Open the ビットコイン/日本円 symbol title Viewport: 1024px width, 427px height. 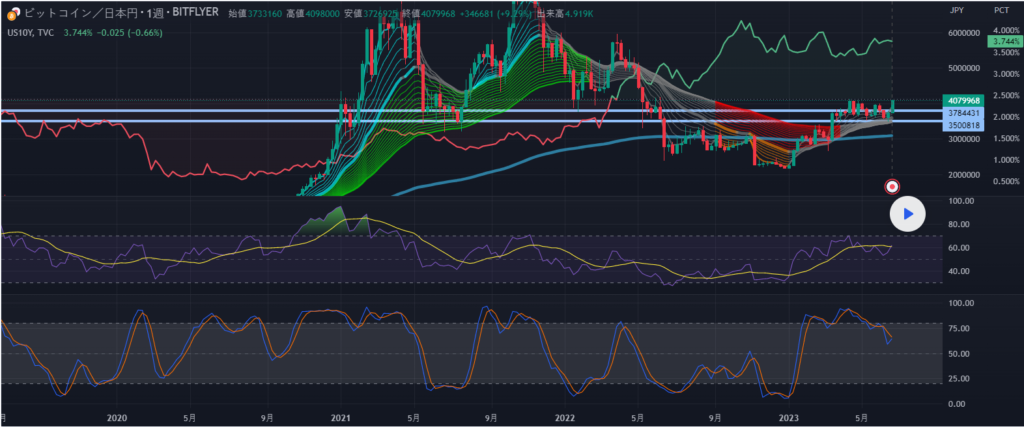tap(70, 15)
